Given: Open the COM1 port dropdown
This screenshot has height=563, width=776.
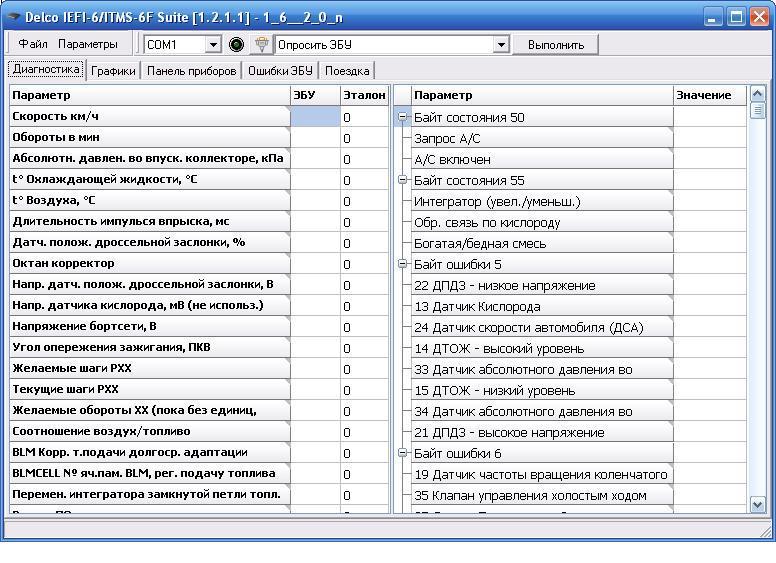Looking at the screenshot, I should tap(213, 45).
